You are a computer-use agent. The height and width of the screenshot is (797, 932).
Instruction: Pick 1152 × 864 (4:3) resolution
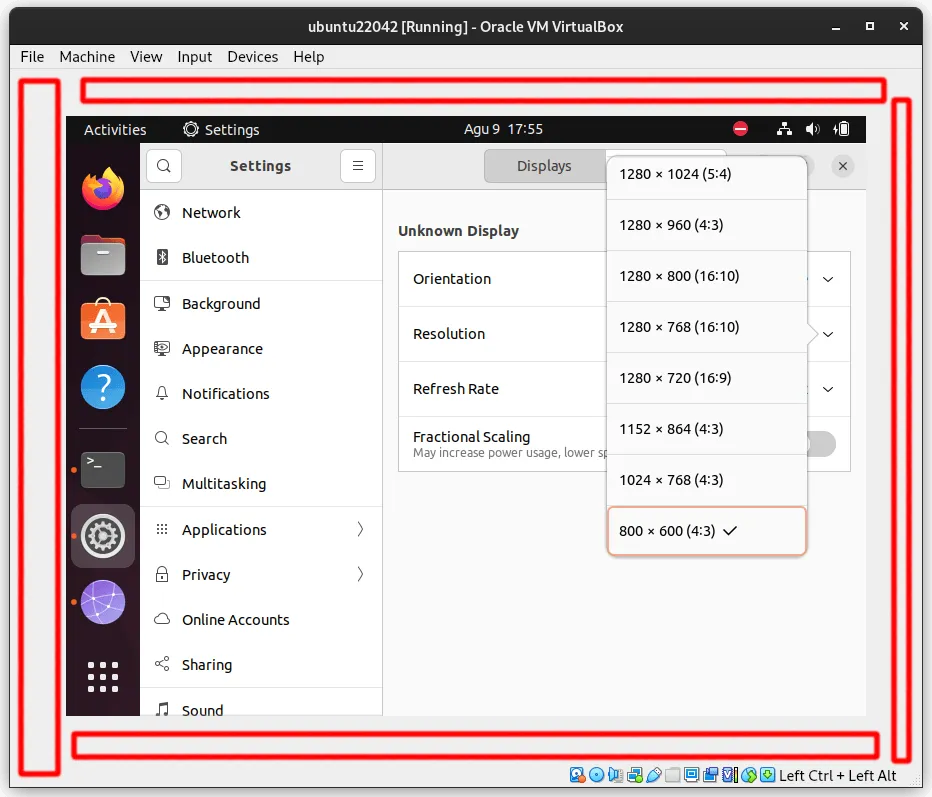click(707, 429)
